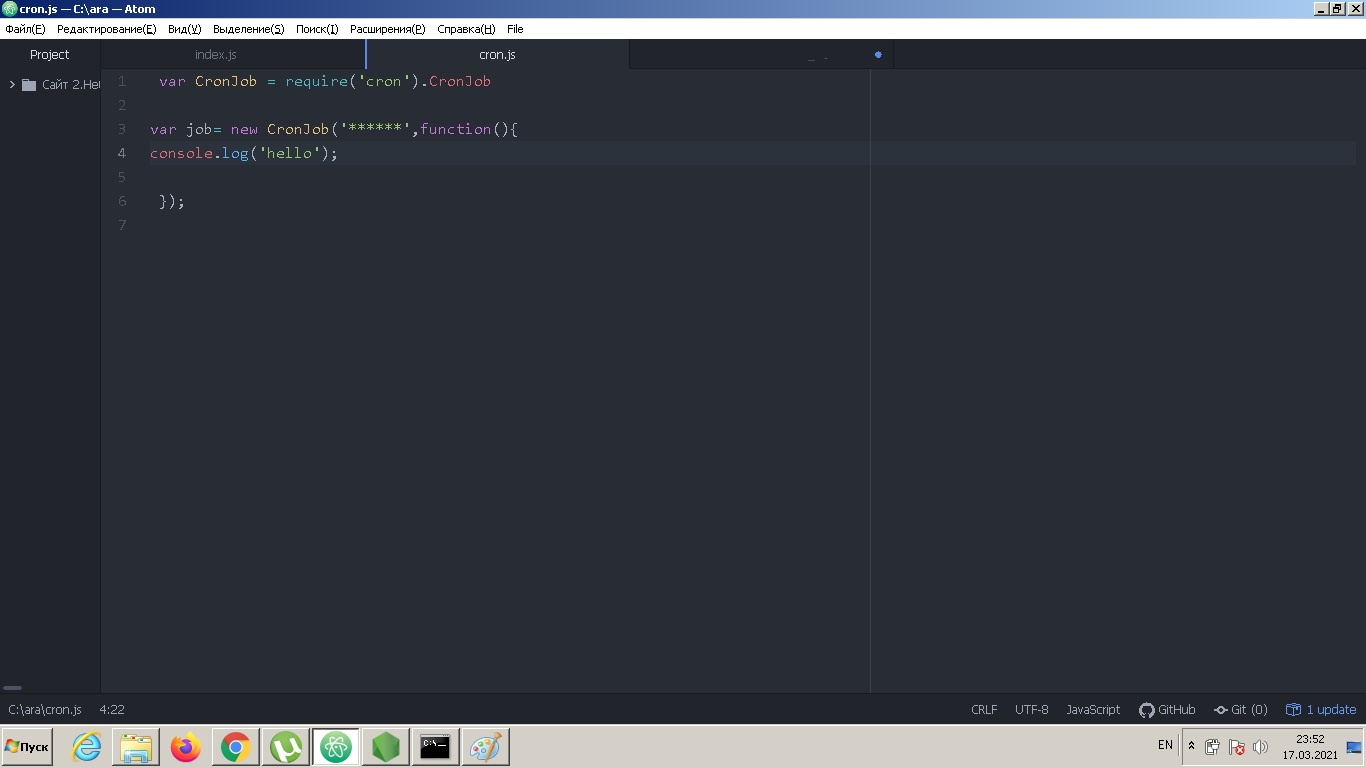Click the require('cron') text
The width and height of the screenshot is (1366, 768).
tap(352, 81)
